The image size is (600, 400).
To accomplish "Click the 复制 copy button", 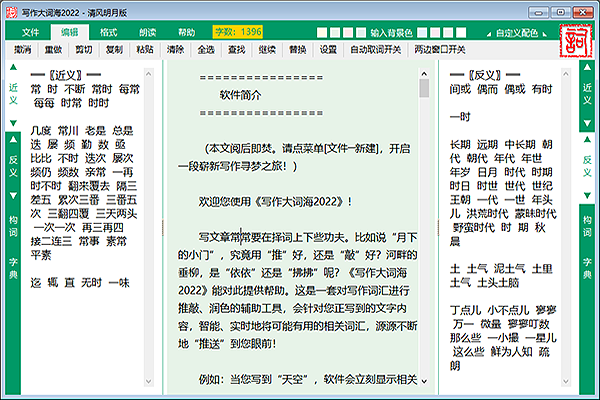I will pyautogui.click(x=114, y=49).
